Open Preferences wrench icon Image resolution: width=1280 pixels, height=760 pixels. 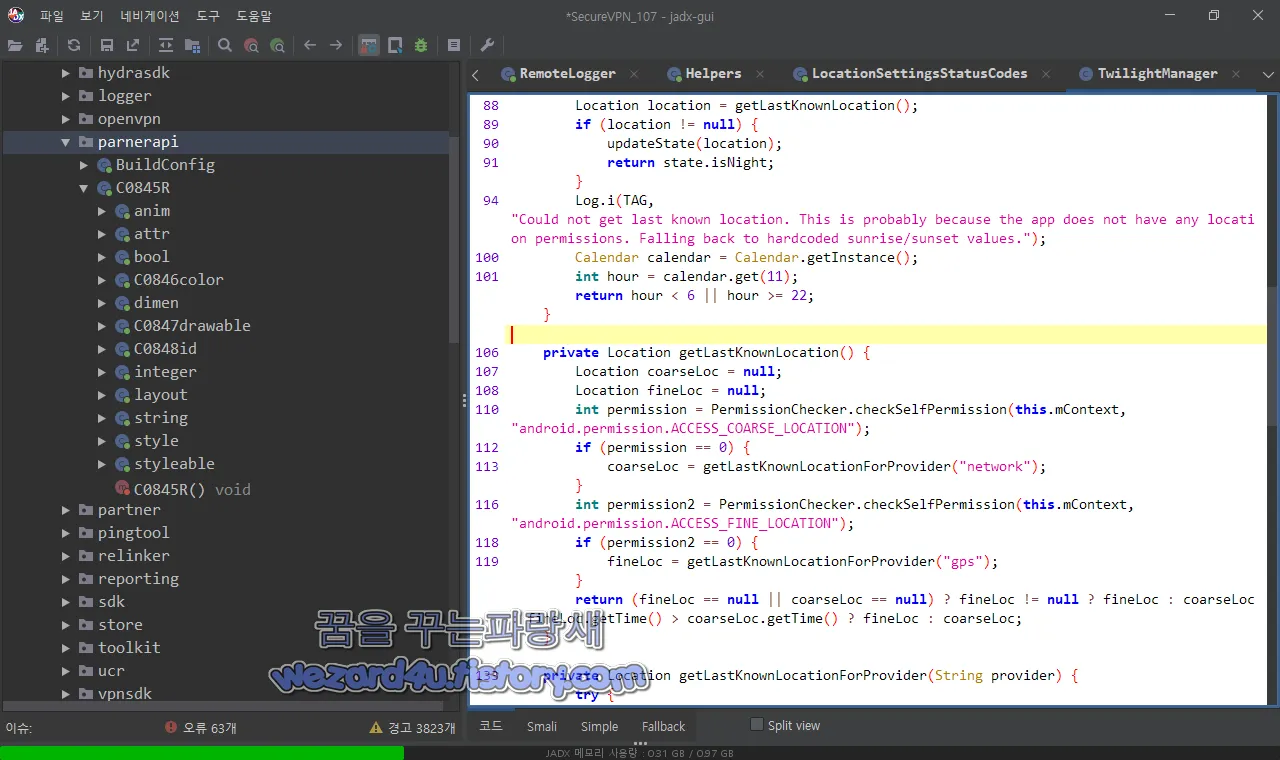click(487, 45)
